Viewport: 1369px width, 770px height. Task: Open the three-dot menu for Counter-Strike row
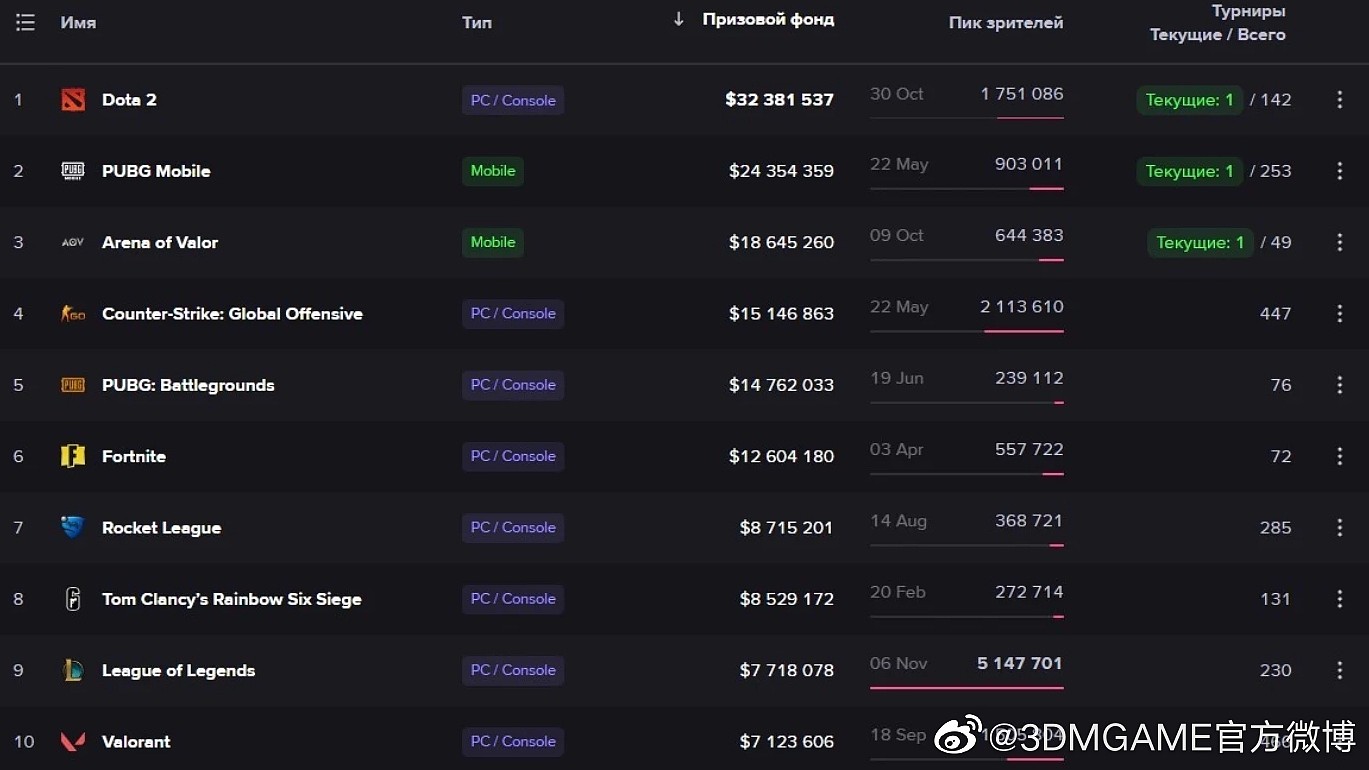(x=1340, y=314)
